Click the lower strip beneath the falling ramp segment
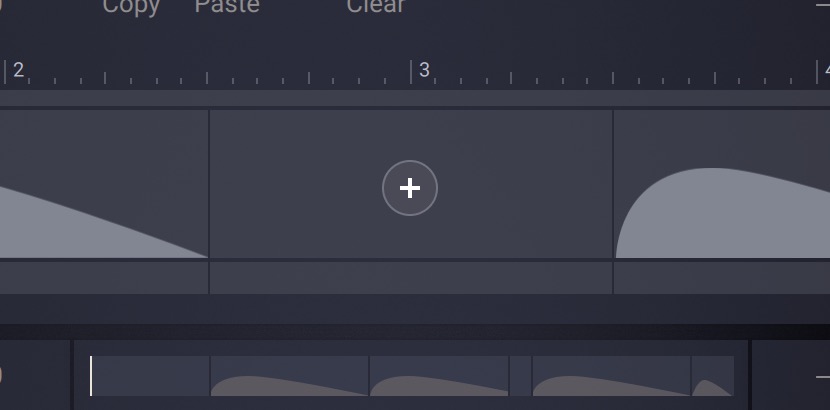 click(104, 278)
